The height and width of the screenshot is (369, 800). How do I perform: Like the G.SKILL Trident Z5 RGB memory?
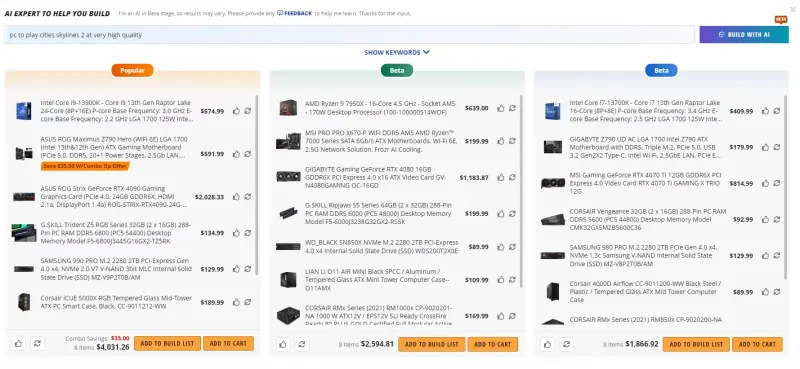(x=236, y=233)
